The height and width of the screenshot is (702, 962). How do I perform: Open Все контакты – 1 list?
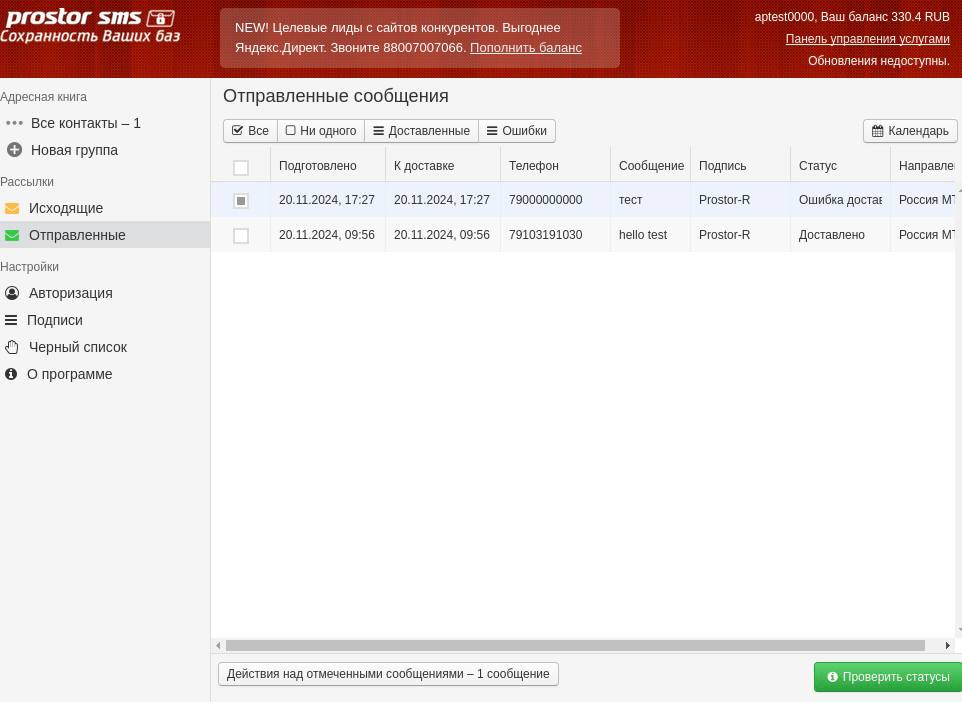(85, 123)
